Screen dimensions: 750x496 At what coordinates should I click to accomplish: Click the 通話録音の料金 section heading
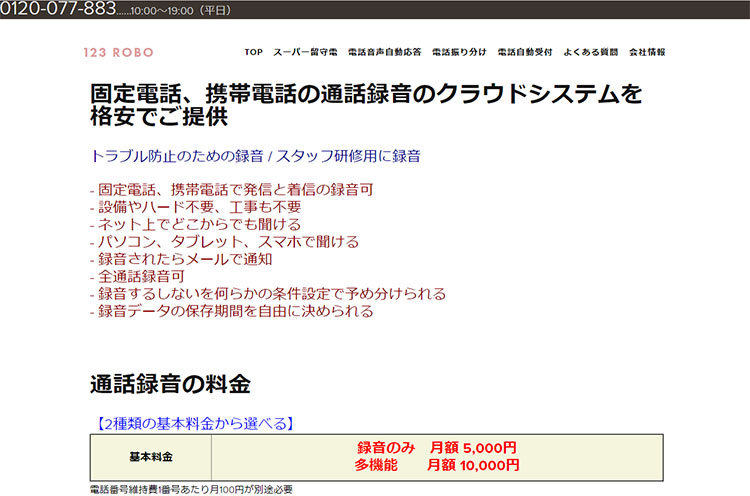(x=170, y=383)
